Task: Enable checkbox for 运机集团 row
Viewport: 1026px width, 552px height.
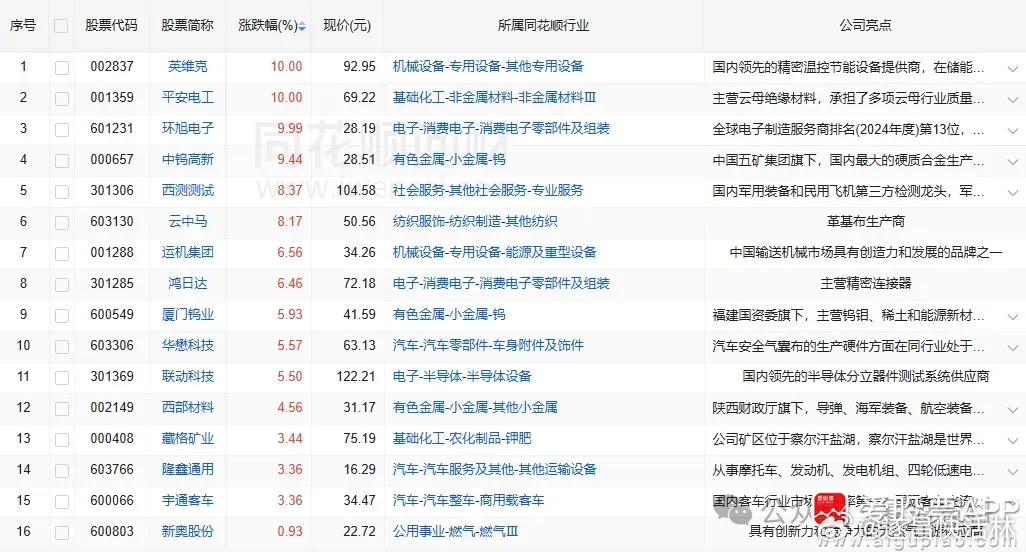Action: [x=62, y=253]
